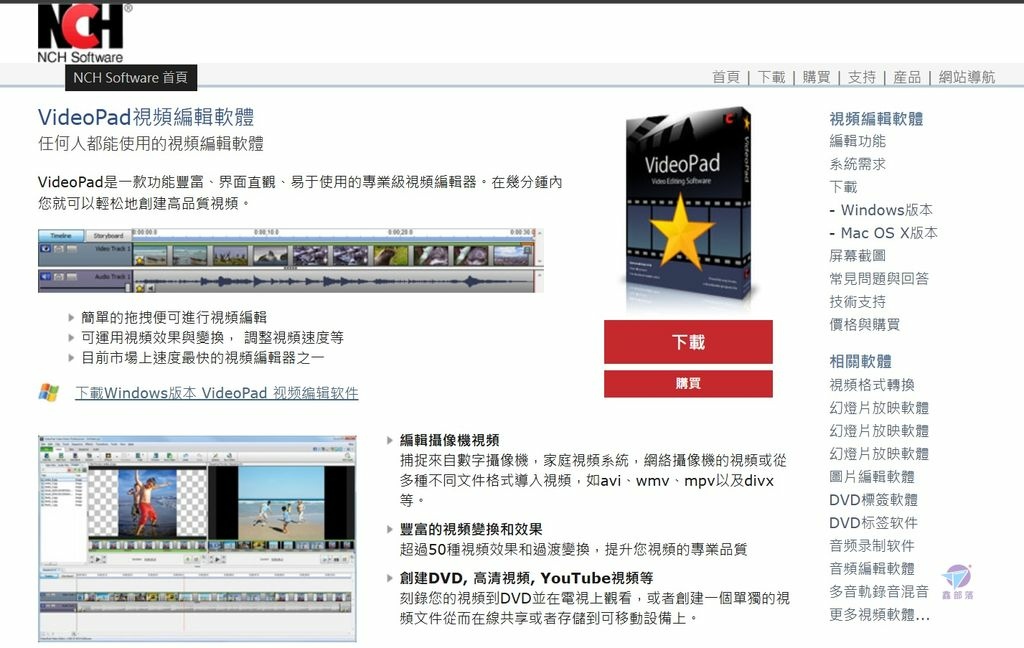The image size is (1024, 648).
Task: Open 多音軌錄音混音 in sidebar
Action: tap(879, 592)
